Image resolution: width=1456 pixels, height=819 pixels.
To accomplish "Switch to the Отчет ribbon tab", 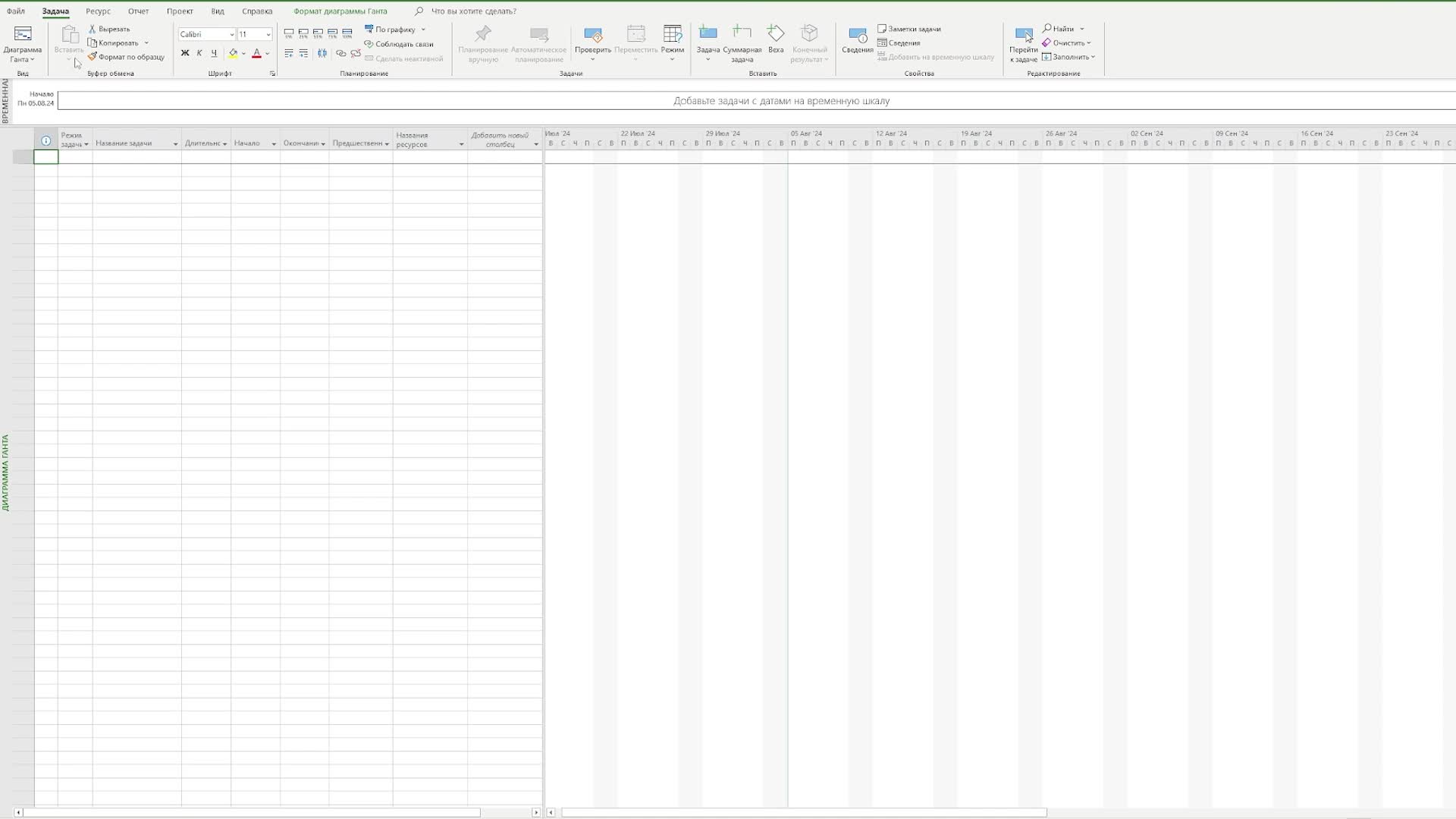I will click(138, 11).
